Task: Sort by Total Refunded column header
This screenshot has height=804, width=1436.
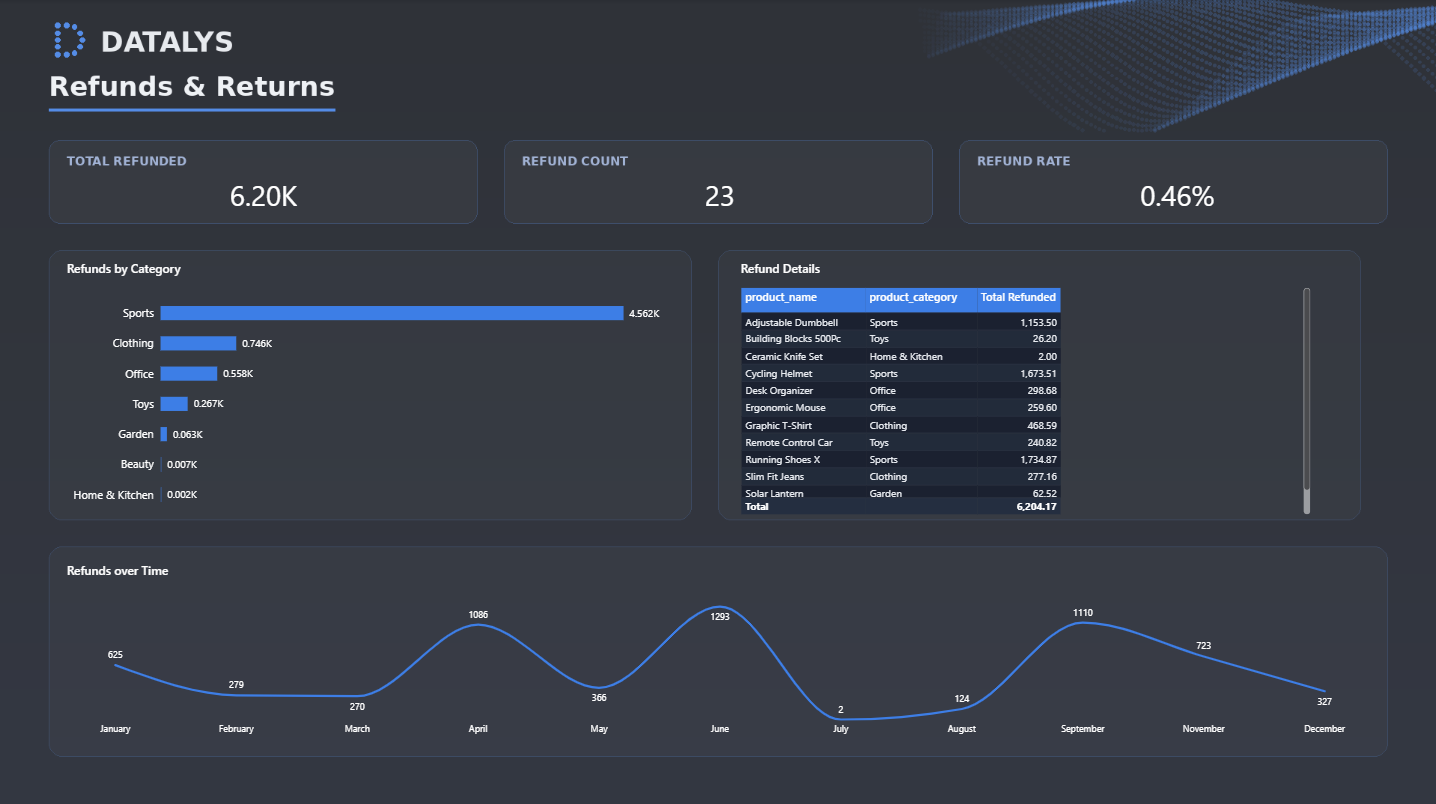Action: 1018,298
